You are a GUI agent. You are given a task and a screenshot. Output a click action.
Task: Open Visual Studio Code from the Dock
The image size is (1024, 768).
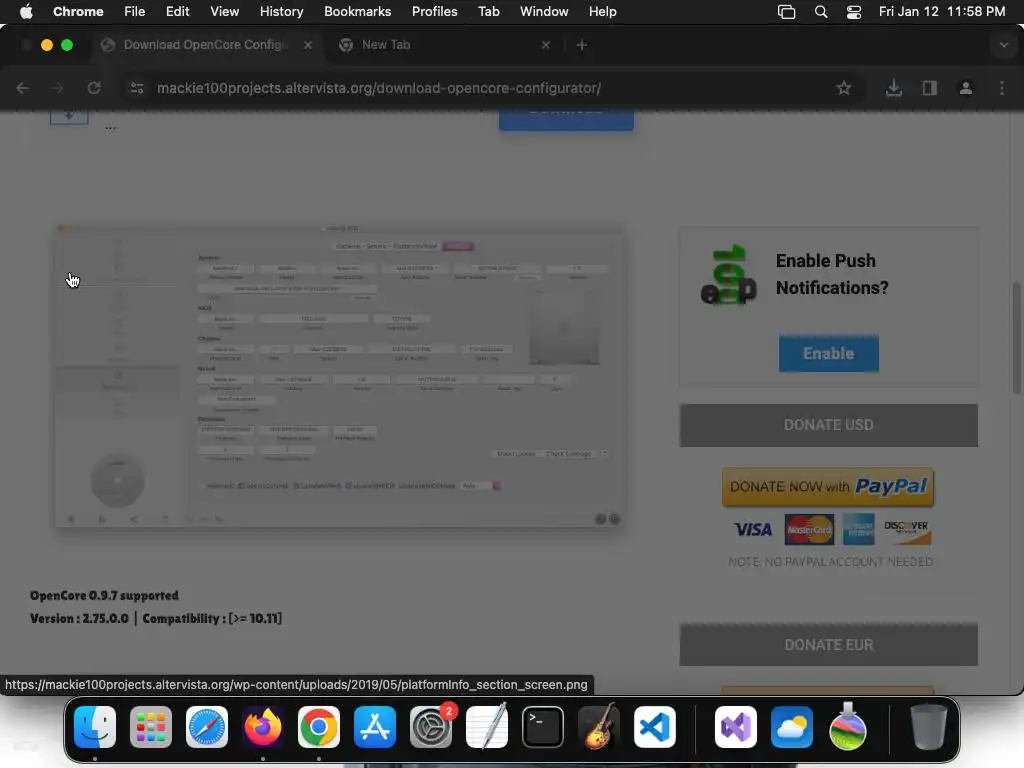coord(654,727)
